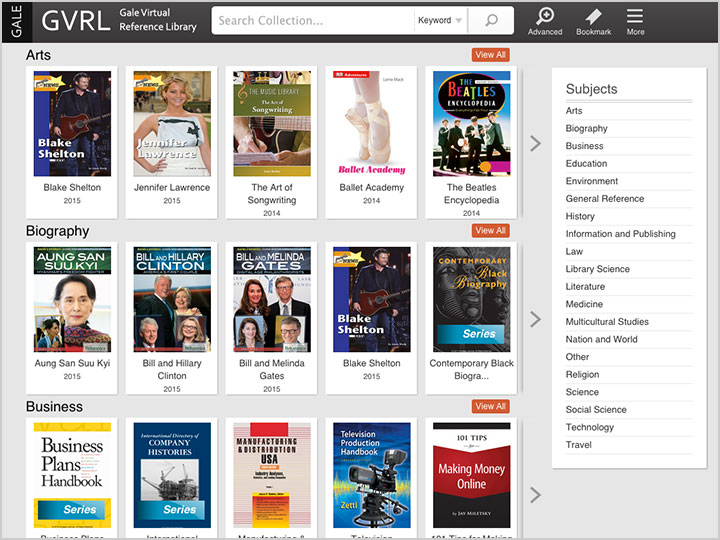Click the Ballet Academy title text
720x540 pixels.
click(371, 187)
